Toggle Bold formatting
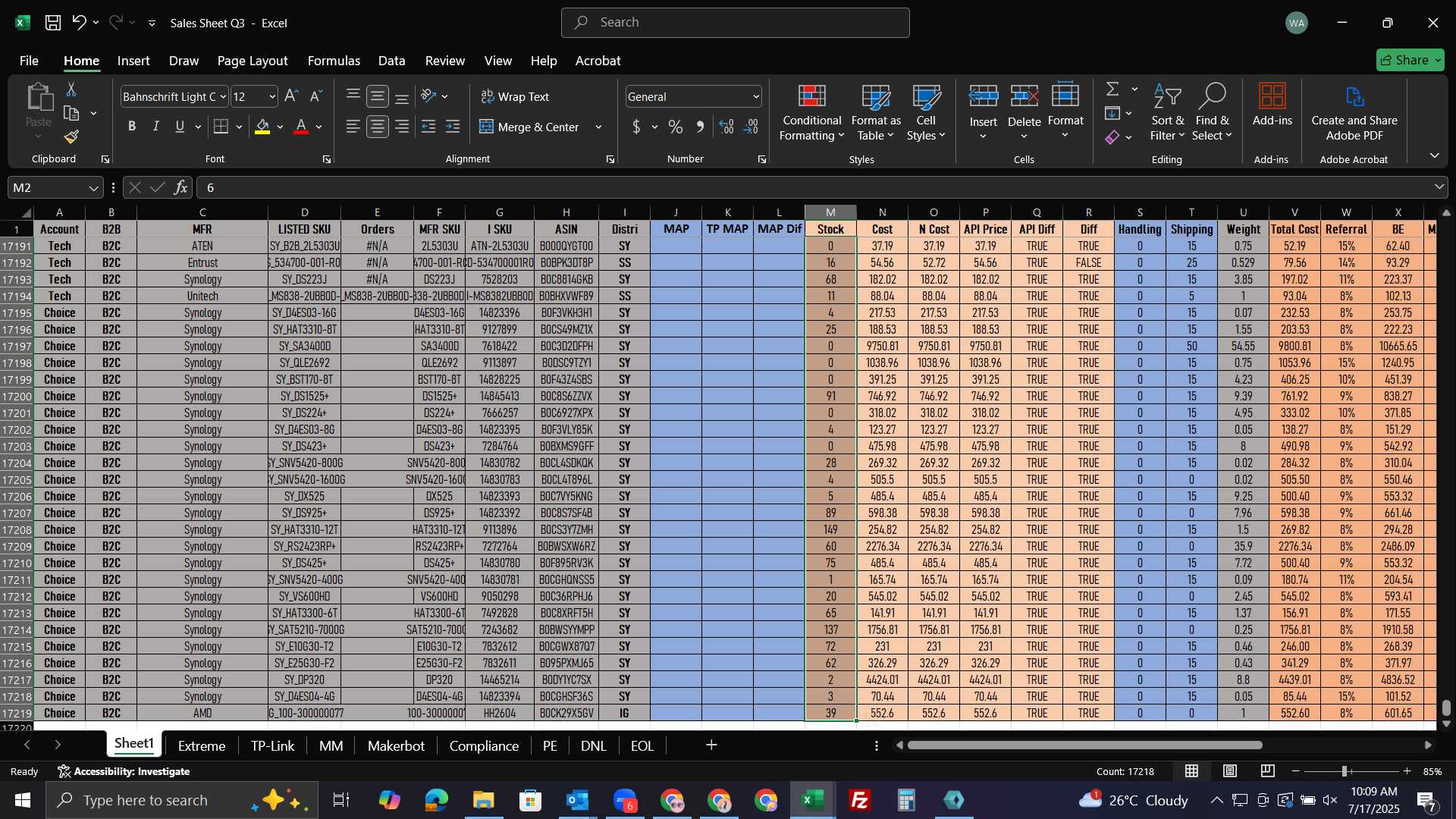The image size is (1456, 819). [132, 127]
